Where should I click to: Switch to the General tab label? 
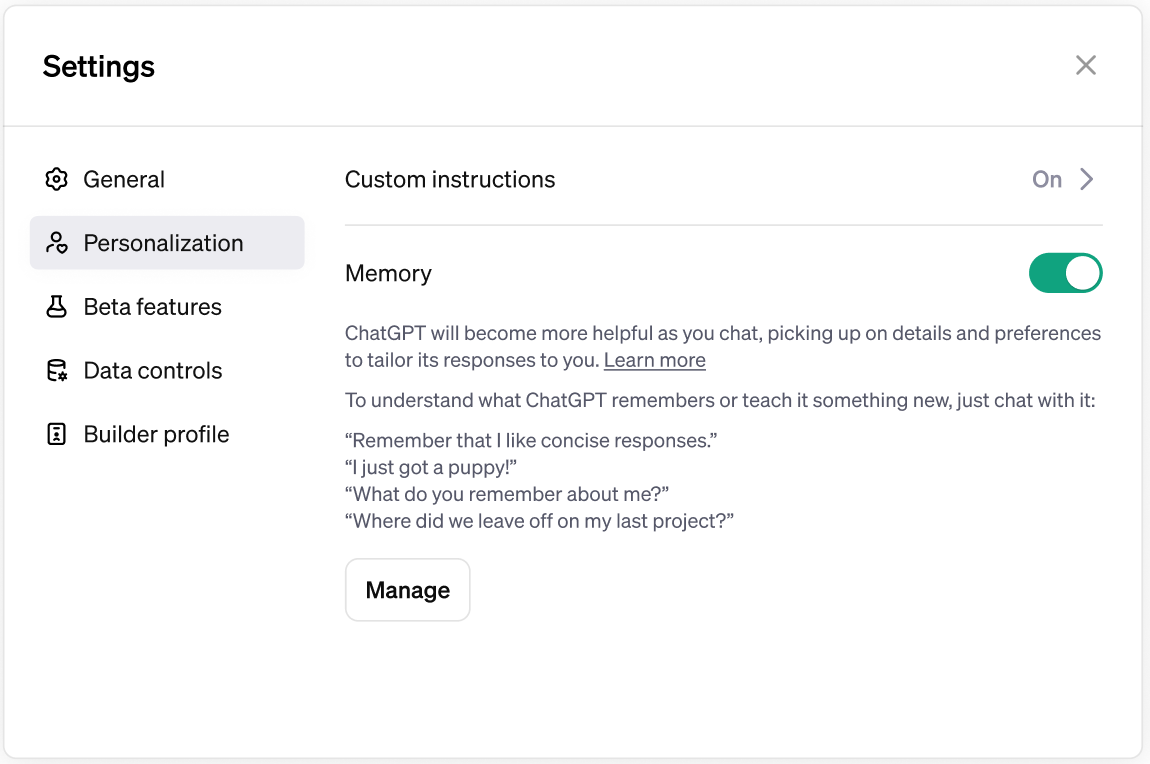tap(124, 180)
